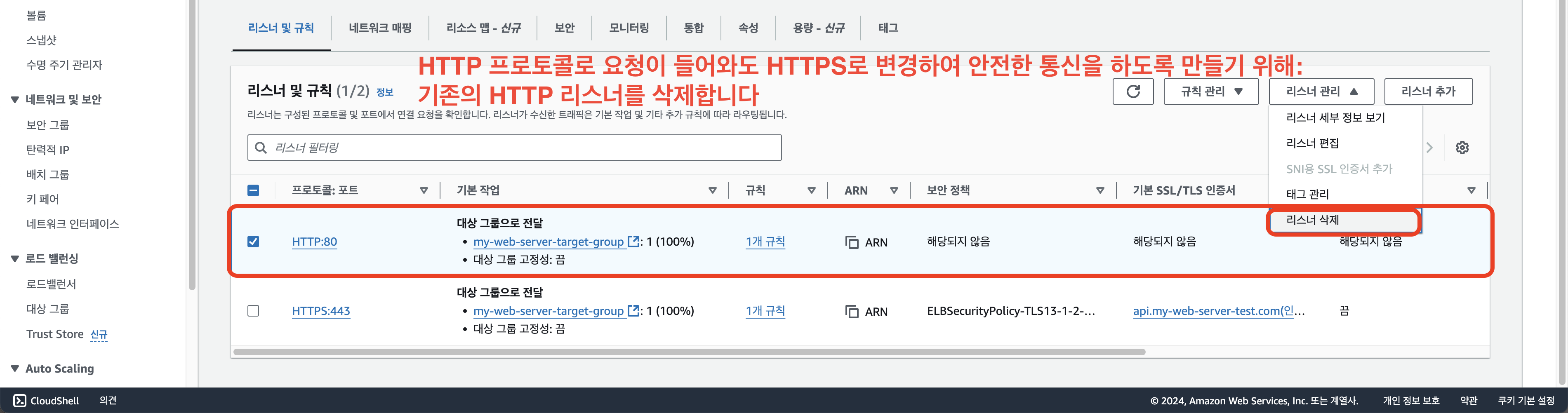Open 보안 그룹 in sidebar
Image resolution: width=1568 pixels, height=413 pixels.
tap(47, 125)
